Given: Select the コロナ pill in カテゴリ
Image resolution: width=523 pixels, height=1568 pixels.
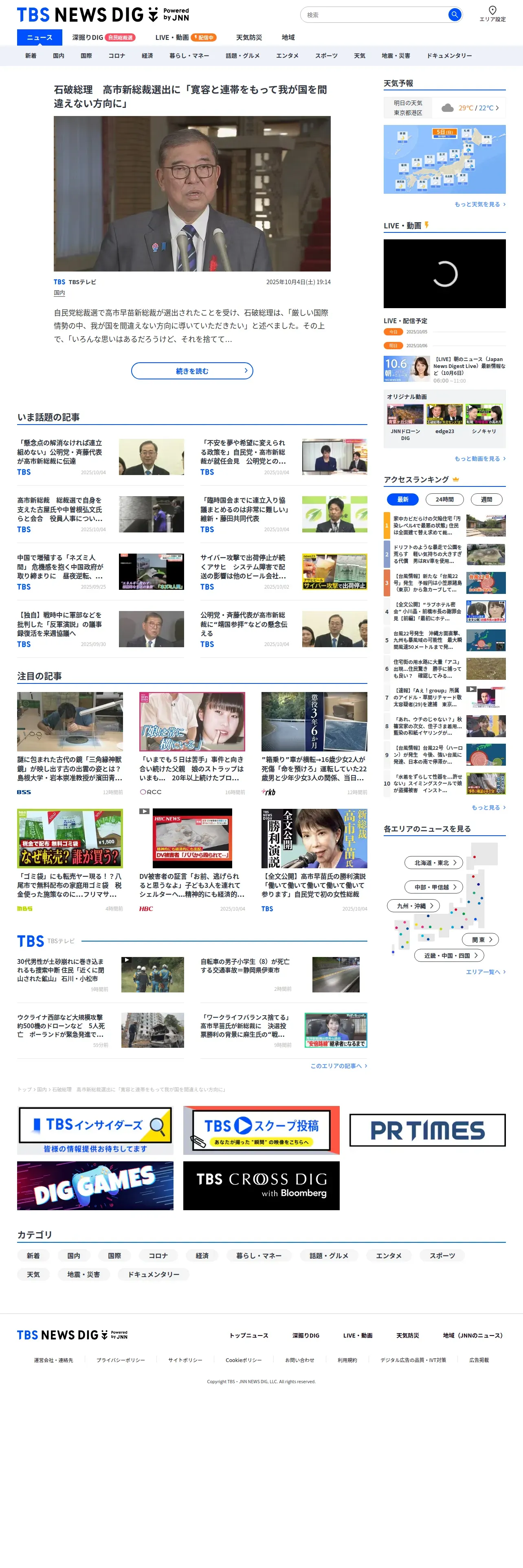Looking at the screenshot, I should click(x=158, y=1255).
